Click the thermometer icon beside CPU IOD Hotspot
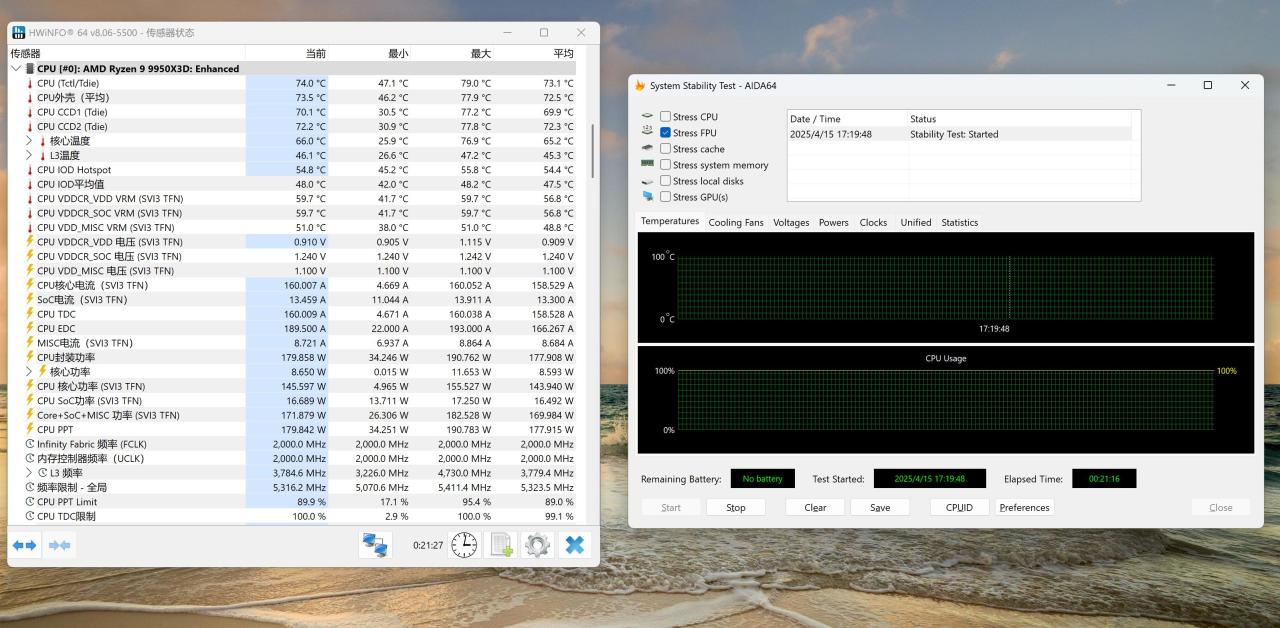1280x628 pixels. [x=30, y=170]
